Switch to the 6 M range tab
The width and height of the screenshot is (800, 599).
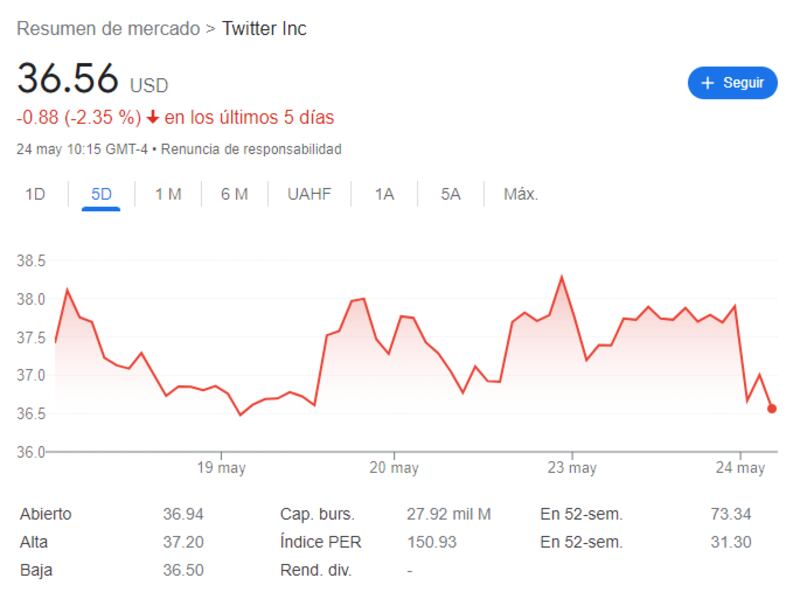pos(234,194)
